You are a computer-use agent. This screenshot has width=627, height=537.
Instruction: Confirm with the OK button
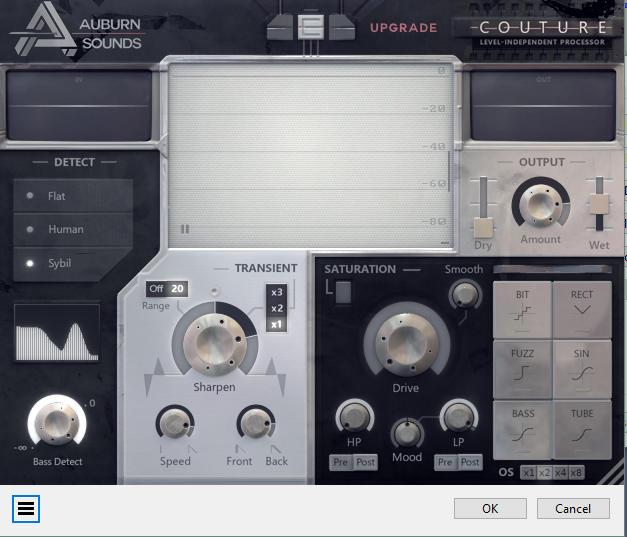coord(490,509)
